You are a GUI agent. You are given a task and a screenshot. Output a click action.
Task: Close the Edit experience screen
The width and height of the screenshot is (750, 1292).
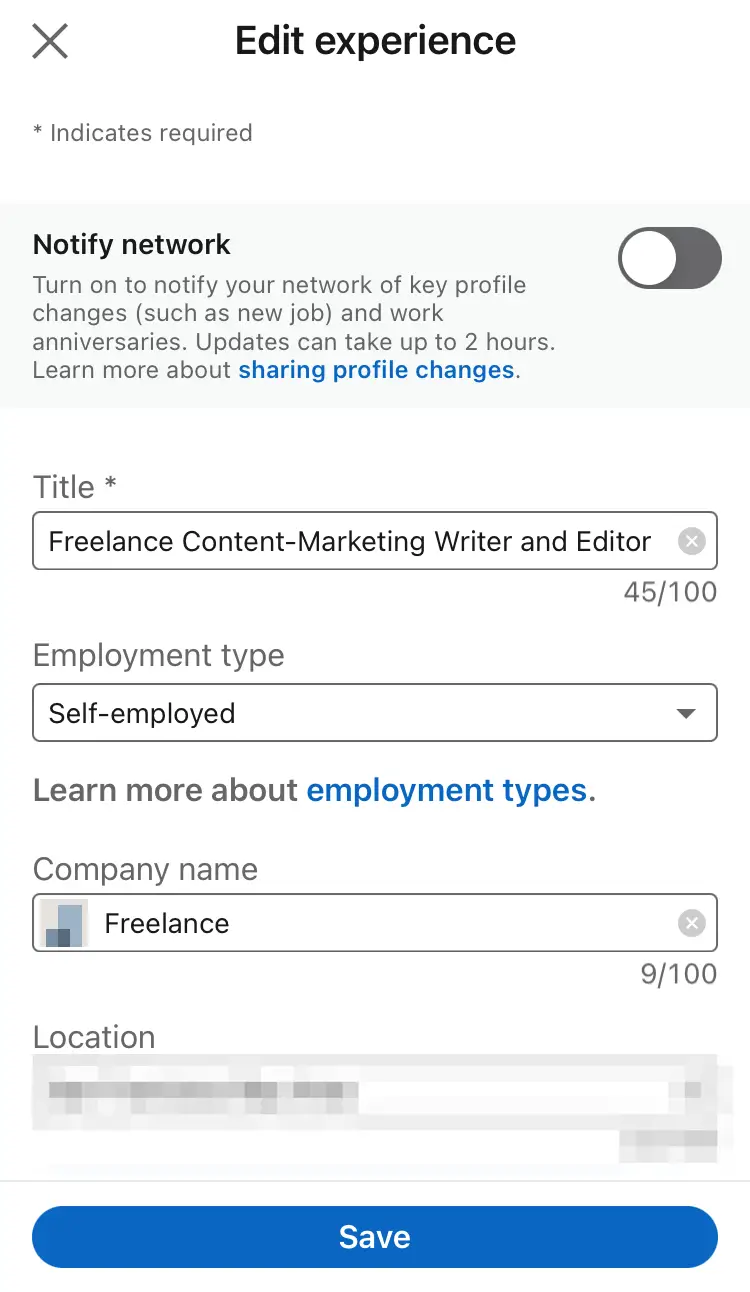point(50,42)
